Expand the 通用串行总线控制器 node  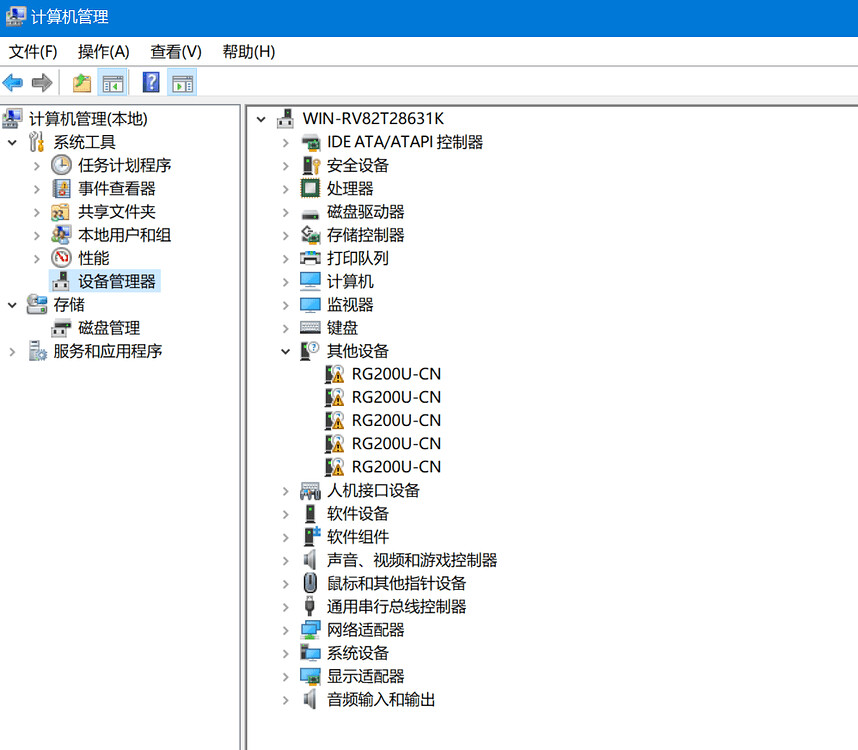point(286,607)
